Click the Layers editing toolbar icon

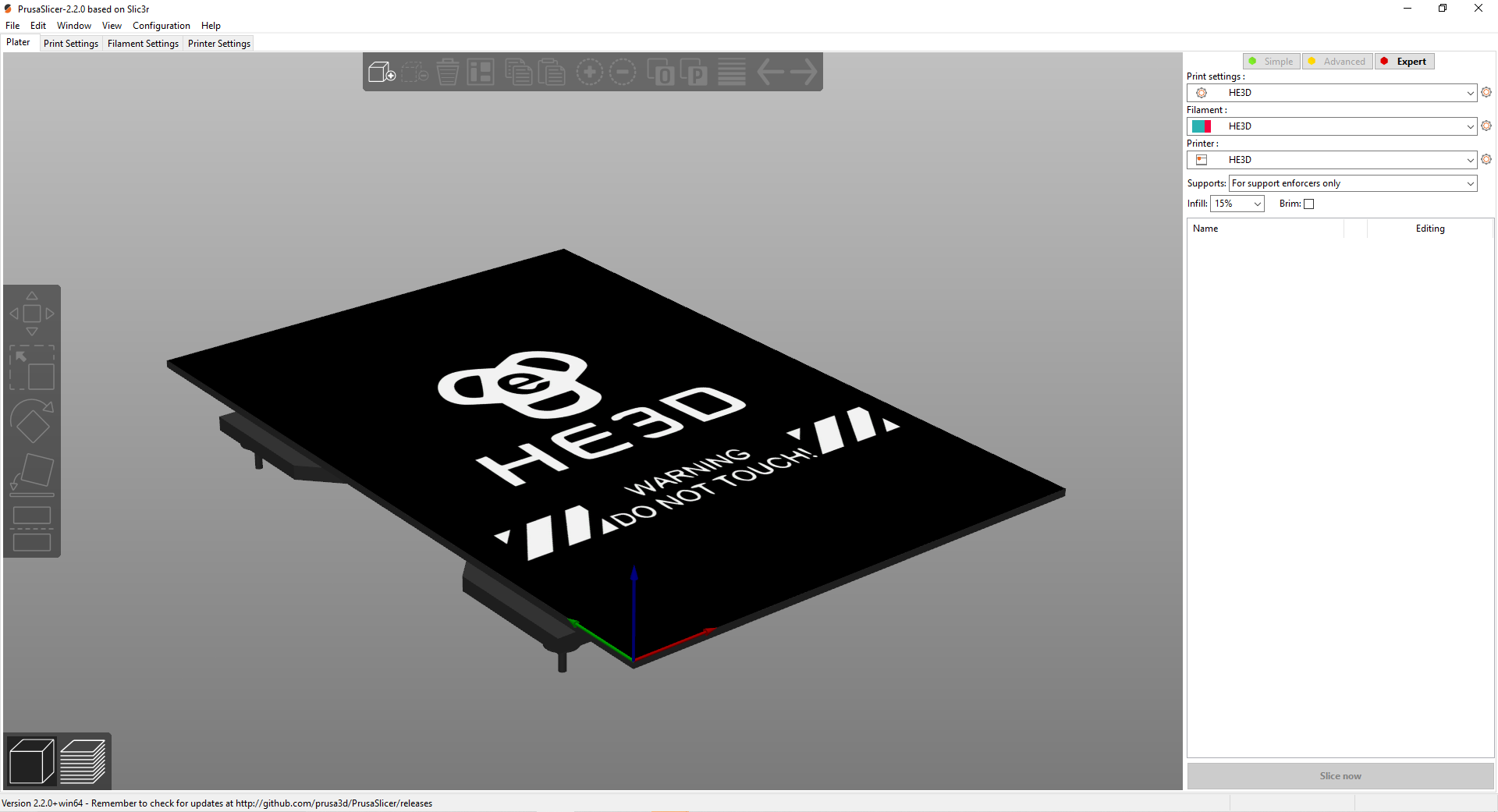(732, 73)
